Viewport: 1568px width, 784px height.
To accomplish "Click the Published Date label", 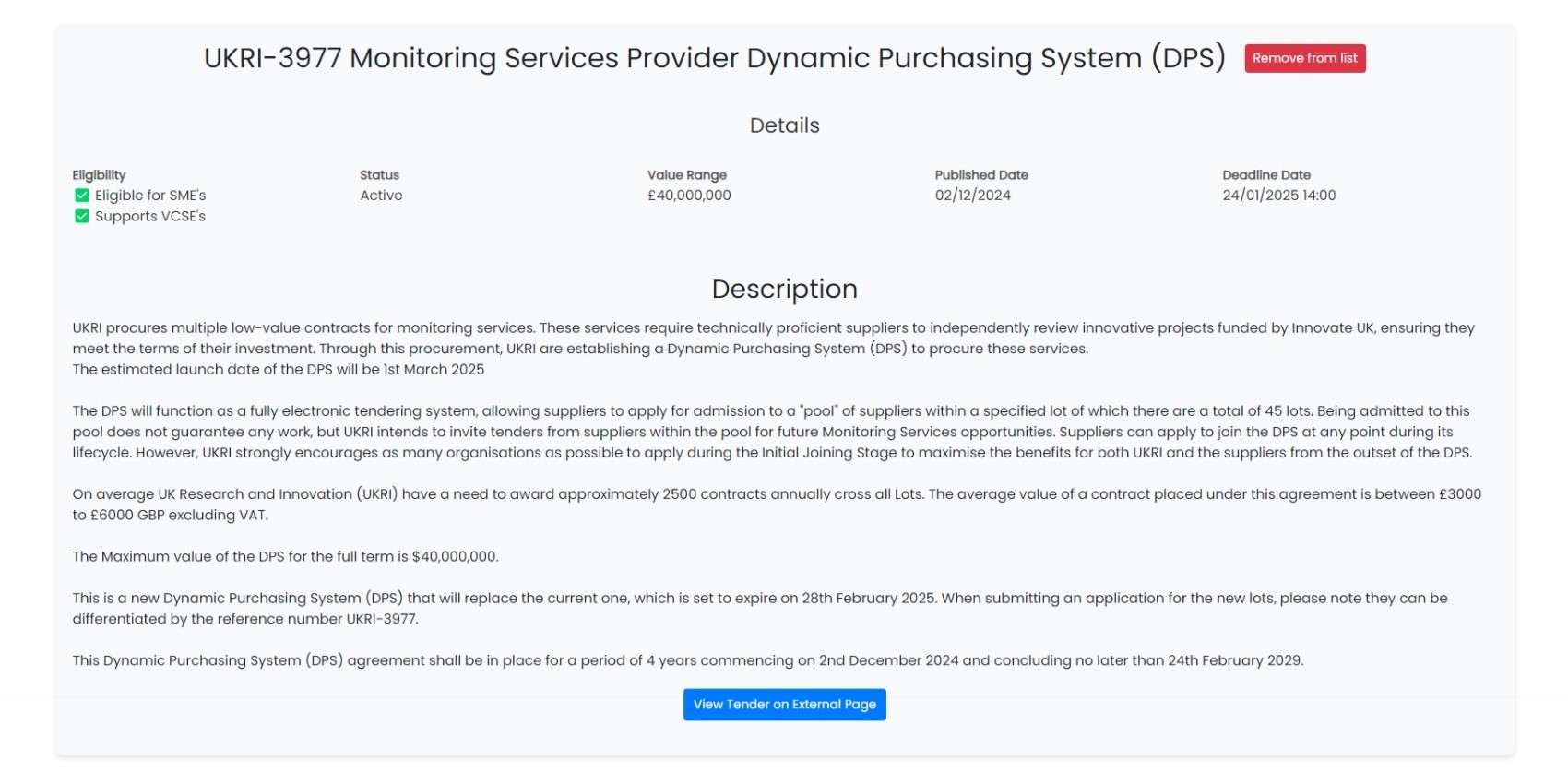I will click(981, 175).
